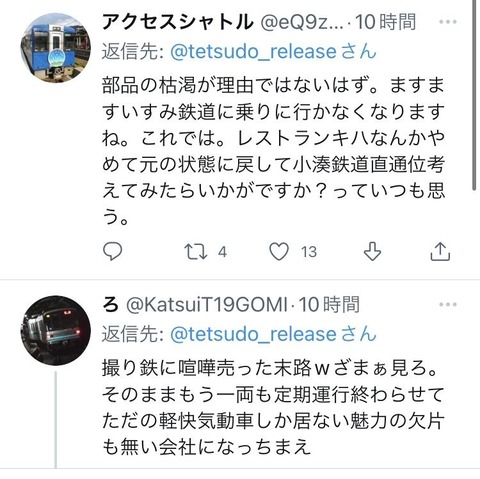Open the dark train avatar of ろ
Image resolution: width=480 pixels, height=479 pixels.
56,330
